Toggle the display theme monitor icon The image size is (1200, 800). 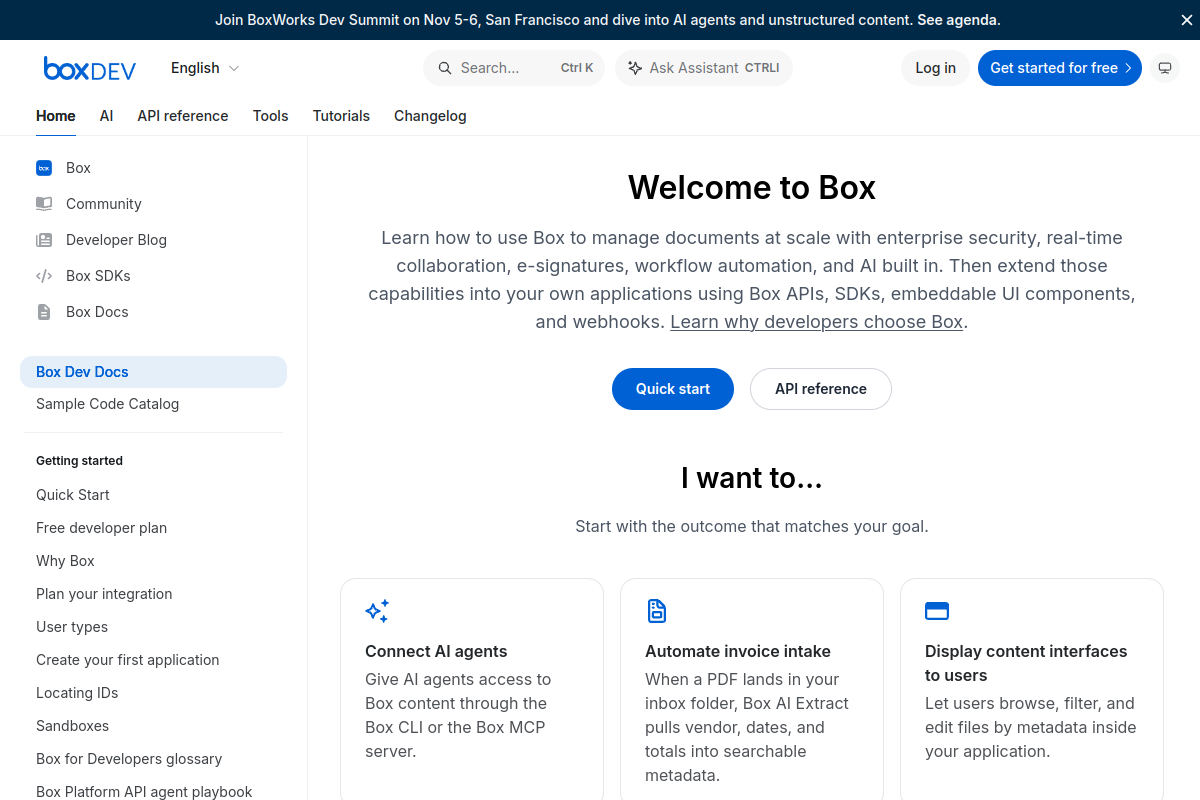(x=1164, y=68)
